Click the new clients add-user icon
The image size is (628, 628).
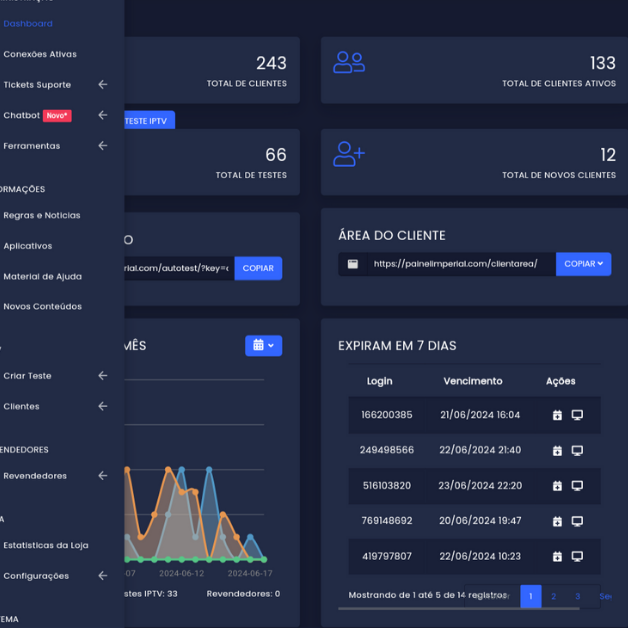click(349, 154)
